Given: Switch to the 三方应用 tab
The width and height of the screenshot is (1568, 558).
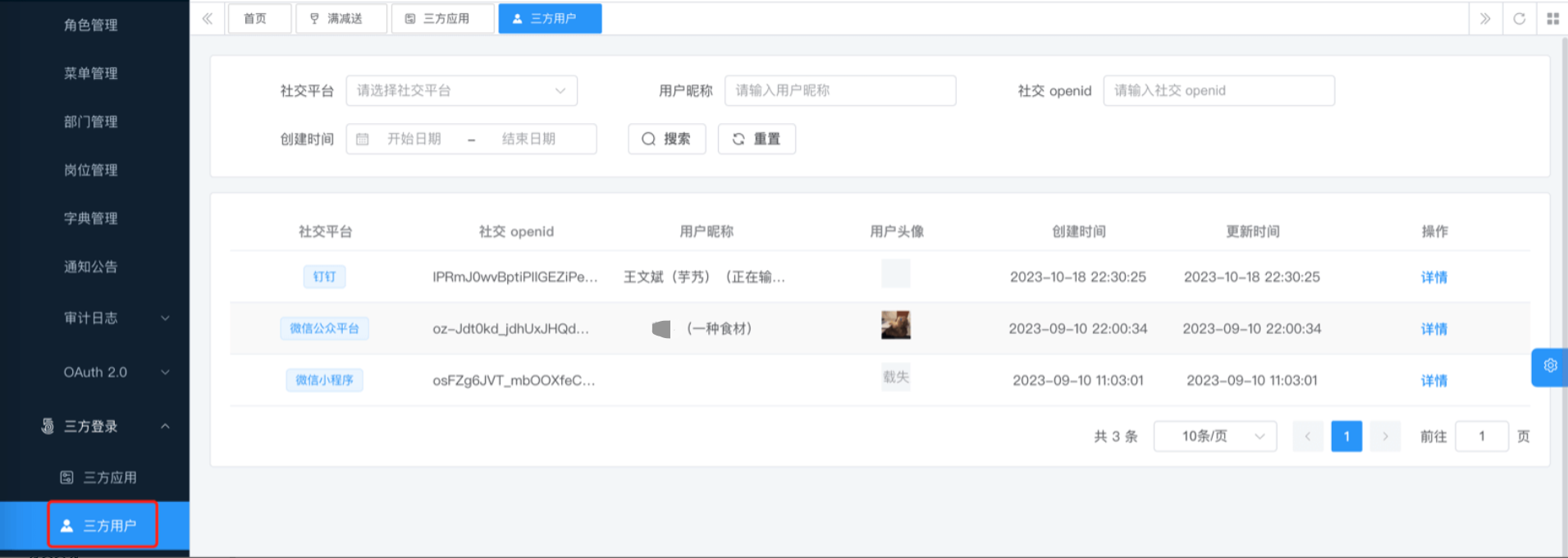Looking at the screenshot, I should pyautogui.click(x=442, y=18).
